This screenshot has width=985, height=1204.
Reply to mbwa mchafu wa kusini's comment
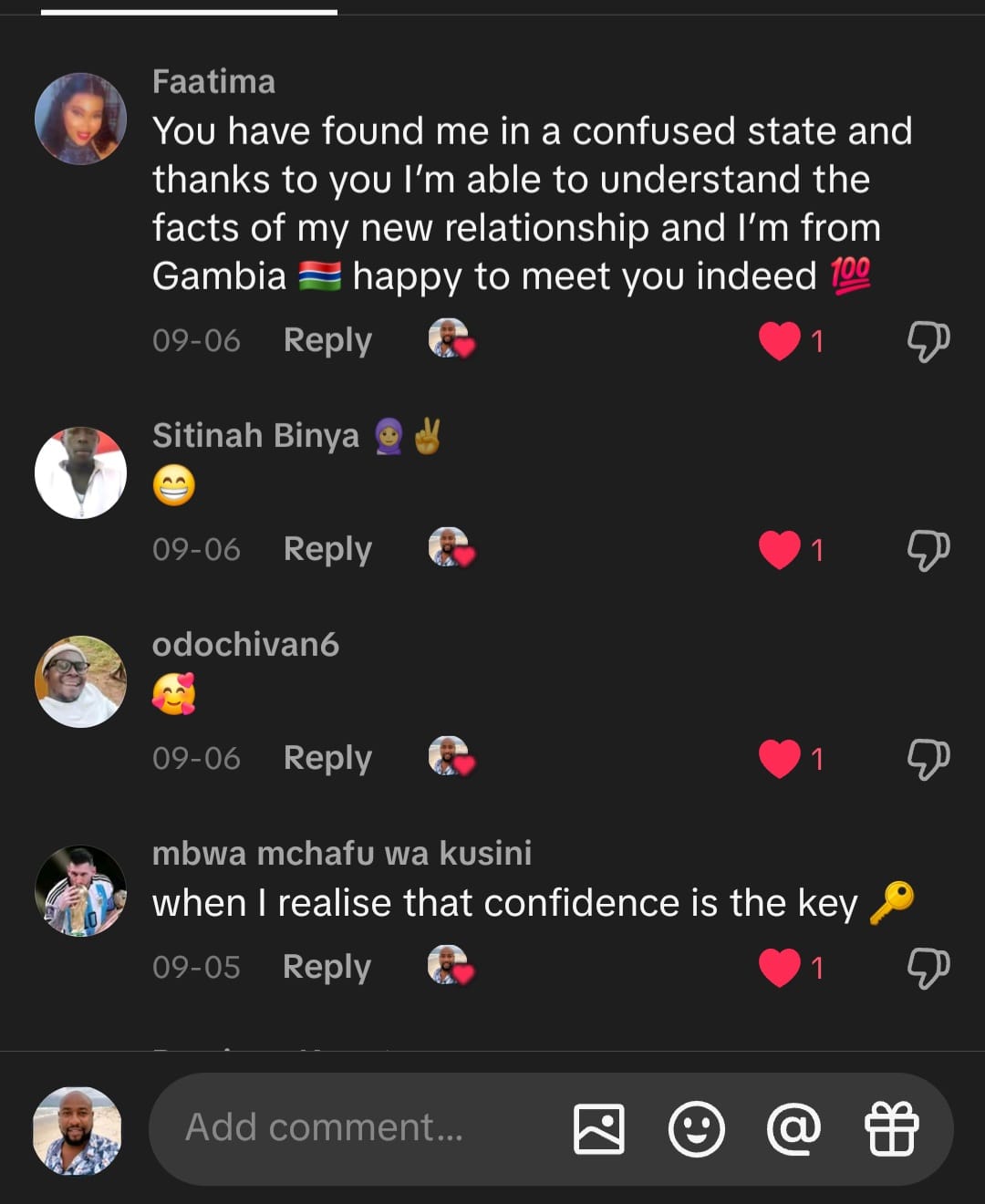327,967
